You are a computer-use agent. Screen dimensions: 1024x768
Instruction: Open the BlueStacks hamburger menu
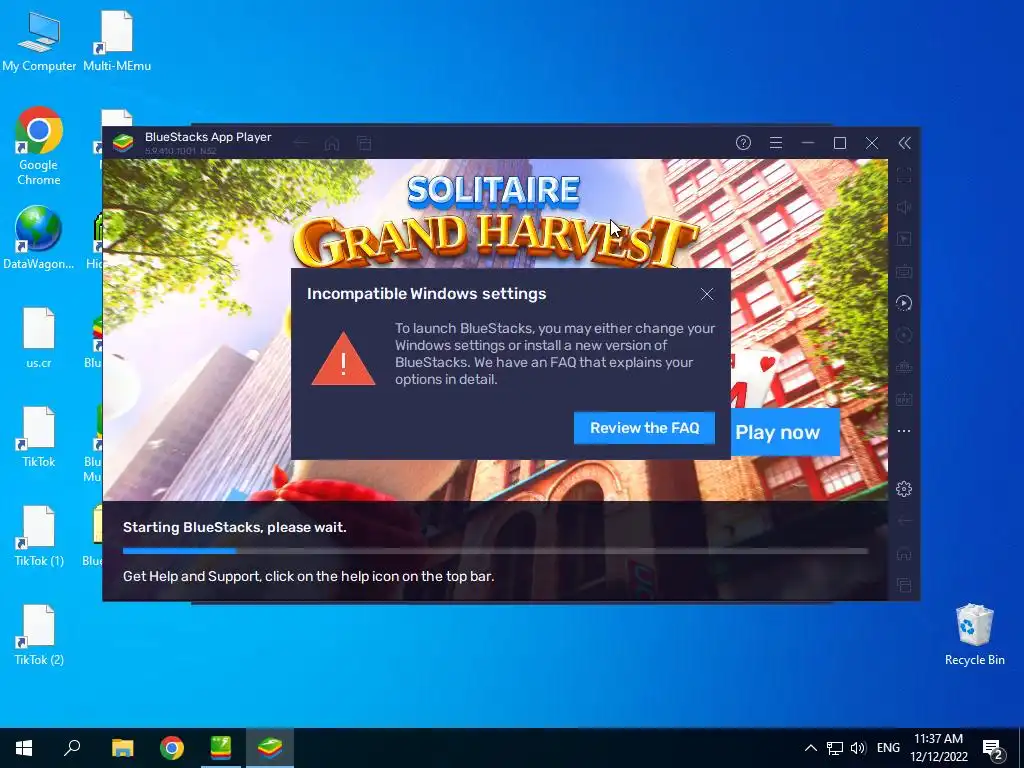coord(776,143)
